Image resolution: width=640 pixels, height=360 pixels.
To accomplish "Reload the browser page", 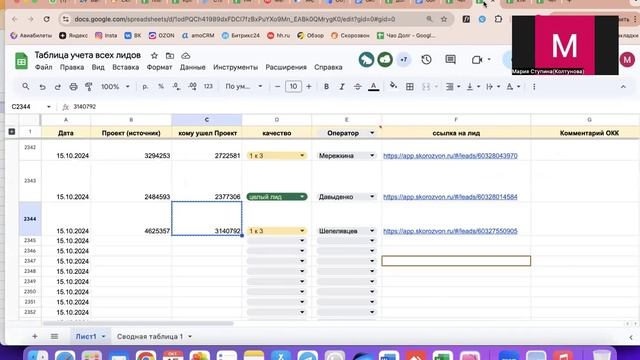I will click(x=47, y=19).
